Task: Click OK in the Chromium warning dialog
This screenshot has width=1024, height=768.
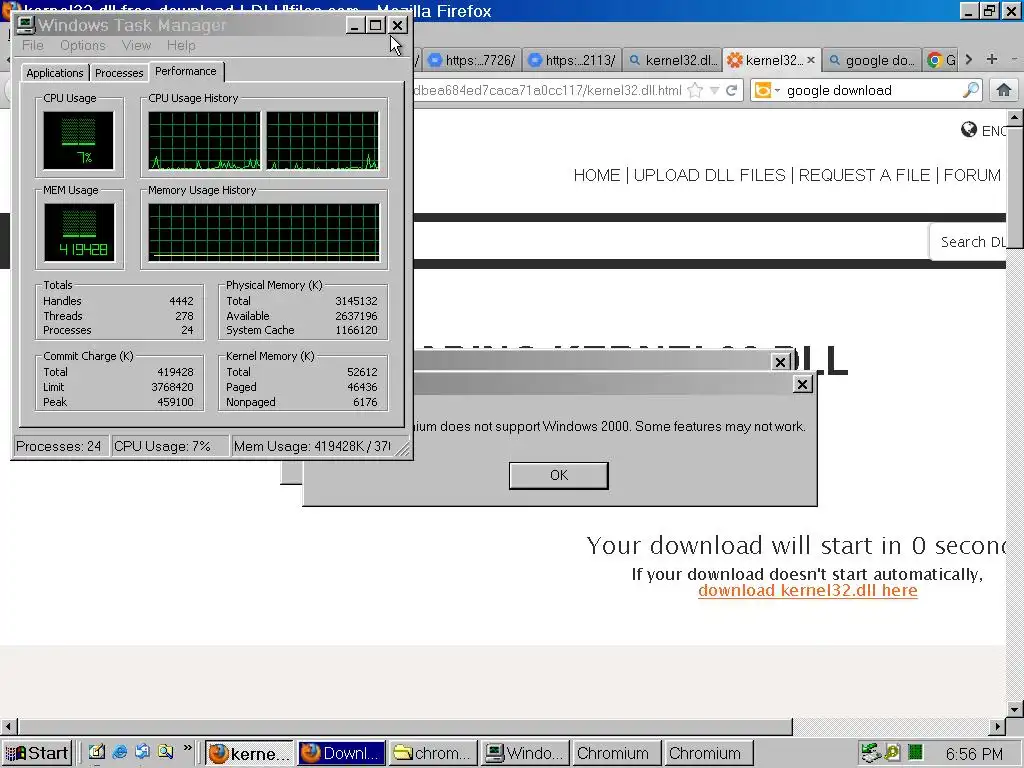Action: 558,475
